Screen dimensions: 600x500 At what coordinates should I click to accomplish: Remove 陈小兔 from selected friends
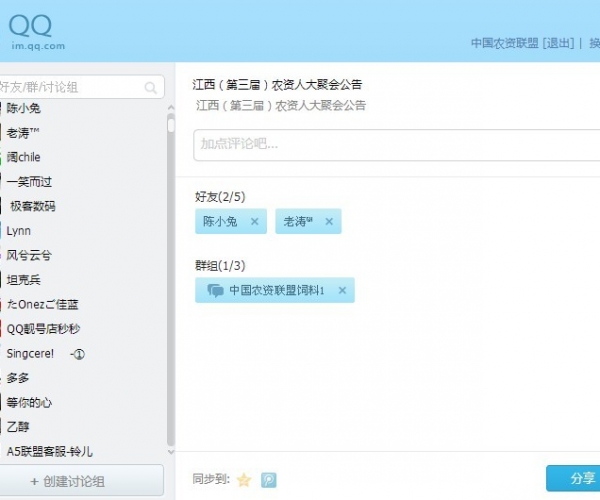tap(254, 222)
